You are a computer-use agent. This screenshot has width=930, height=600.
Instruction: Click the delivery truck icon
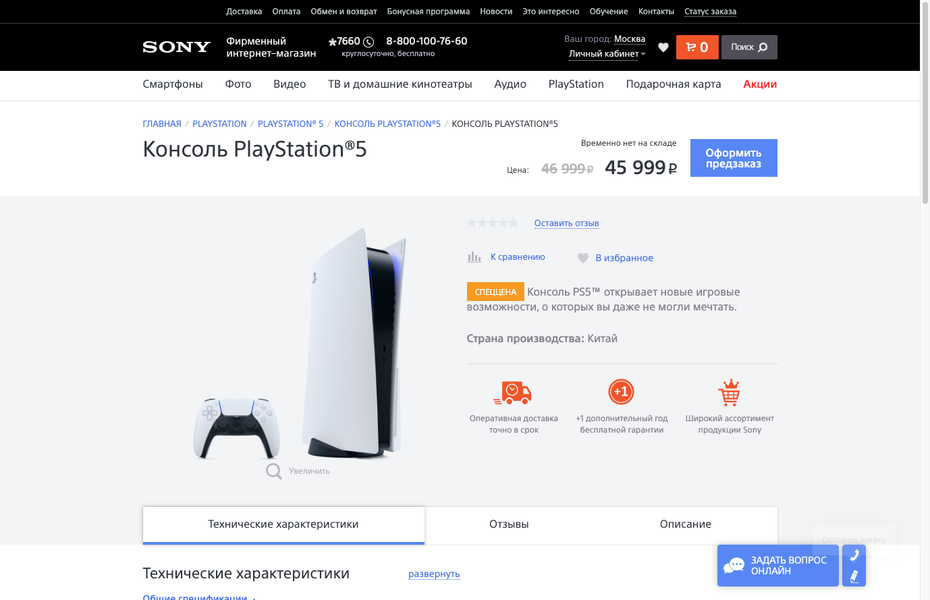(512, 392)
